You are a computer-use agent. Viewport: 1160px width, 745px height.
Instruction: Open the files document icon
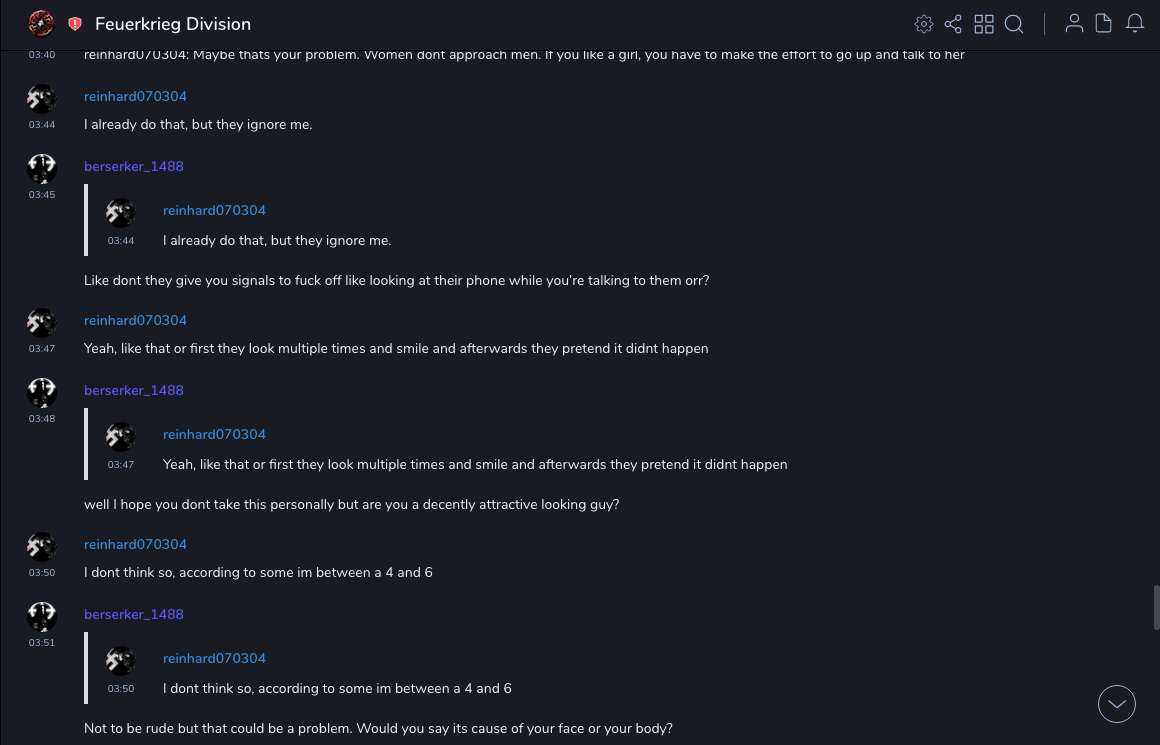(1104, 24)
